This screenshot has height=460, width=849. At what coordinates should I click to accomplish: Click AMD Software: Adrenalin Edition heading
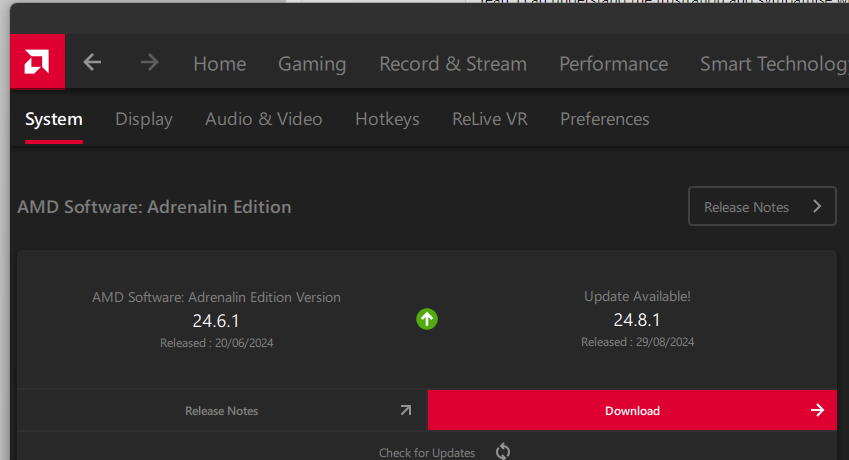pyautogui.click(x=154, y=207)
